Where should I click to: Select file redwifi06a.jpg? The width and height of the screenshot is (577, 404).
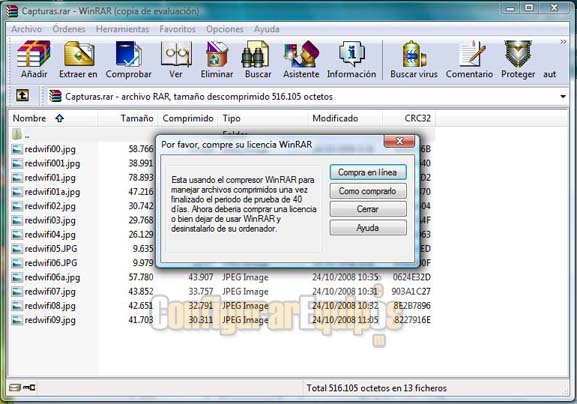(x=52, y=277)
